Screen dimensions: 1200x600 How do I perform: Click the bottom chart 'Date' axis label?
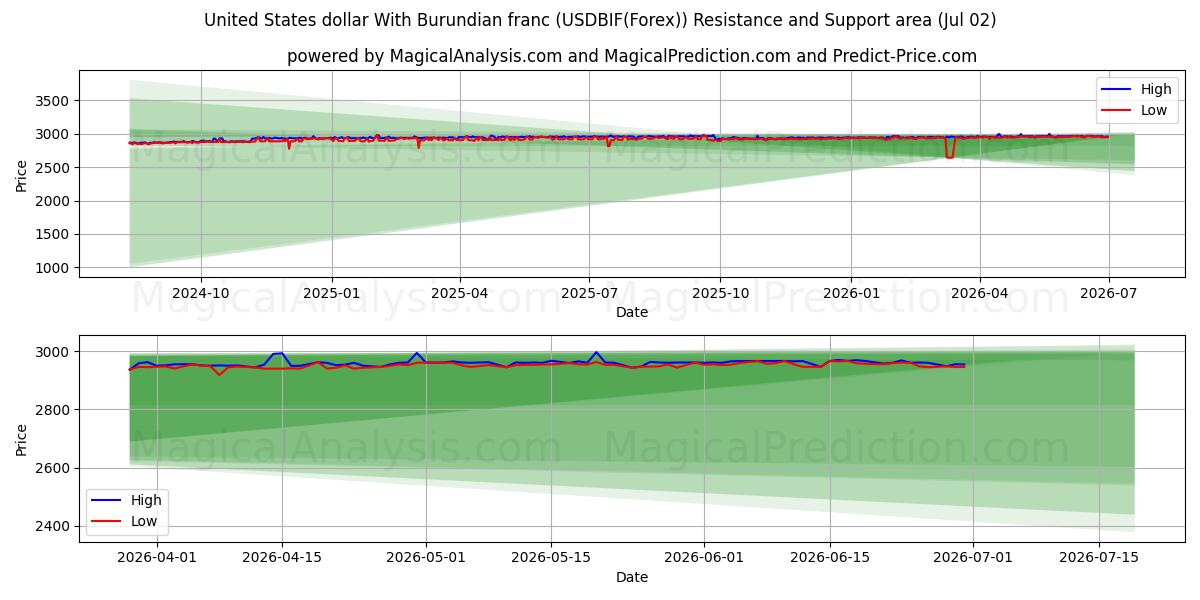(x=632, y=577)
